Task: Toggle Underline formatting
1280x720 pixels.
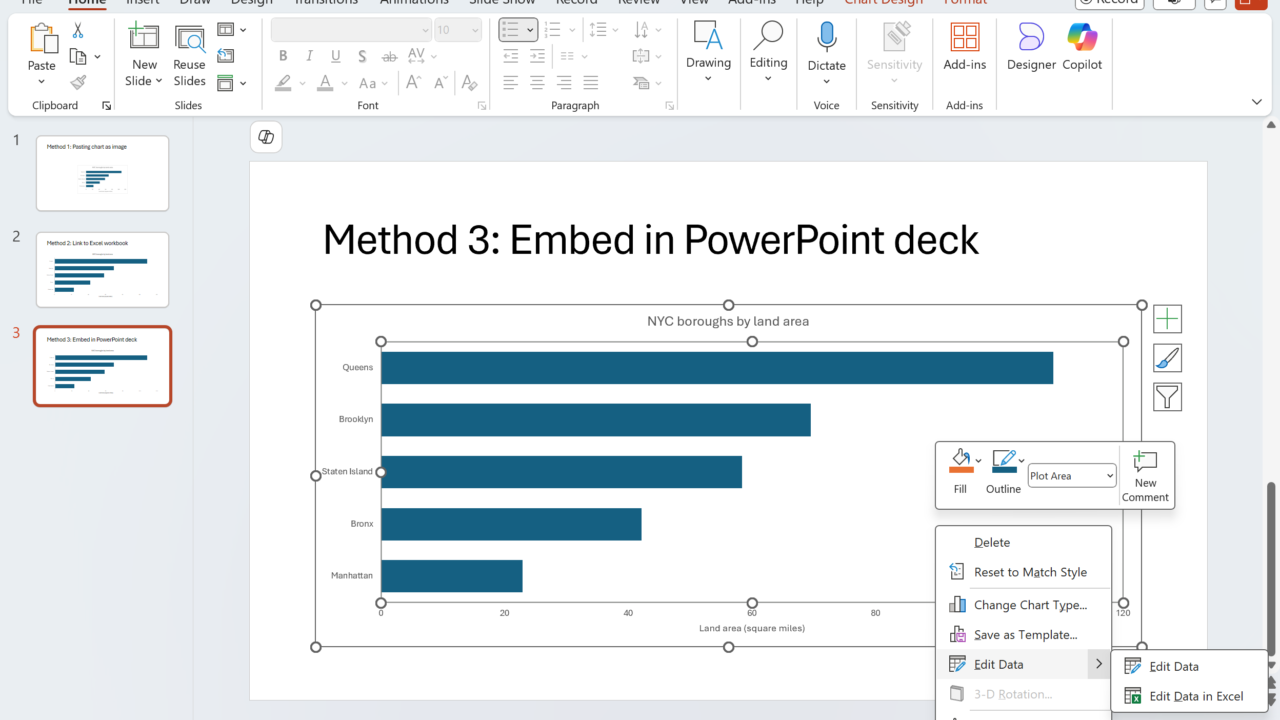Action: pos(335,56)
